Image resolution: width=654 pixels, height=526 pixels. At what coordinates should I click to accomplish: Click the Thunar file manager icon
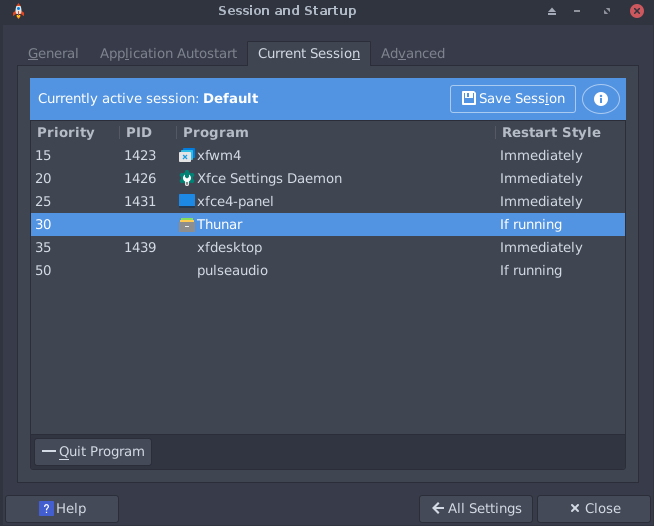click(186, 225)
